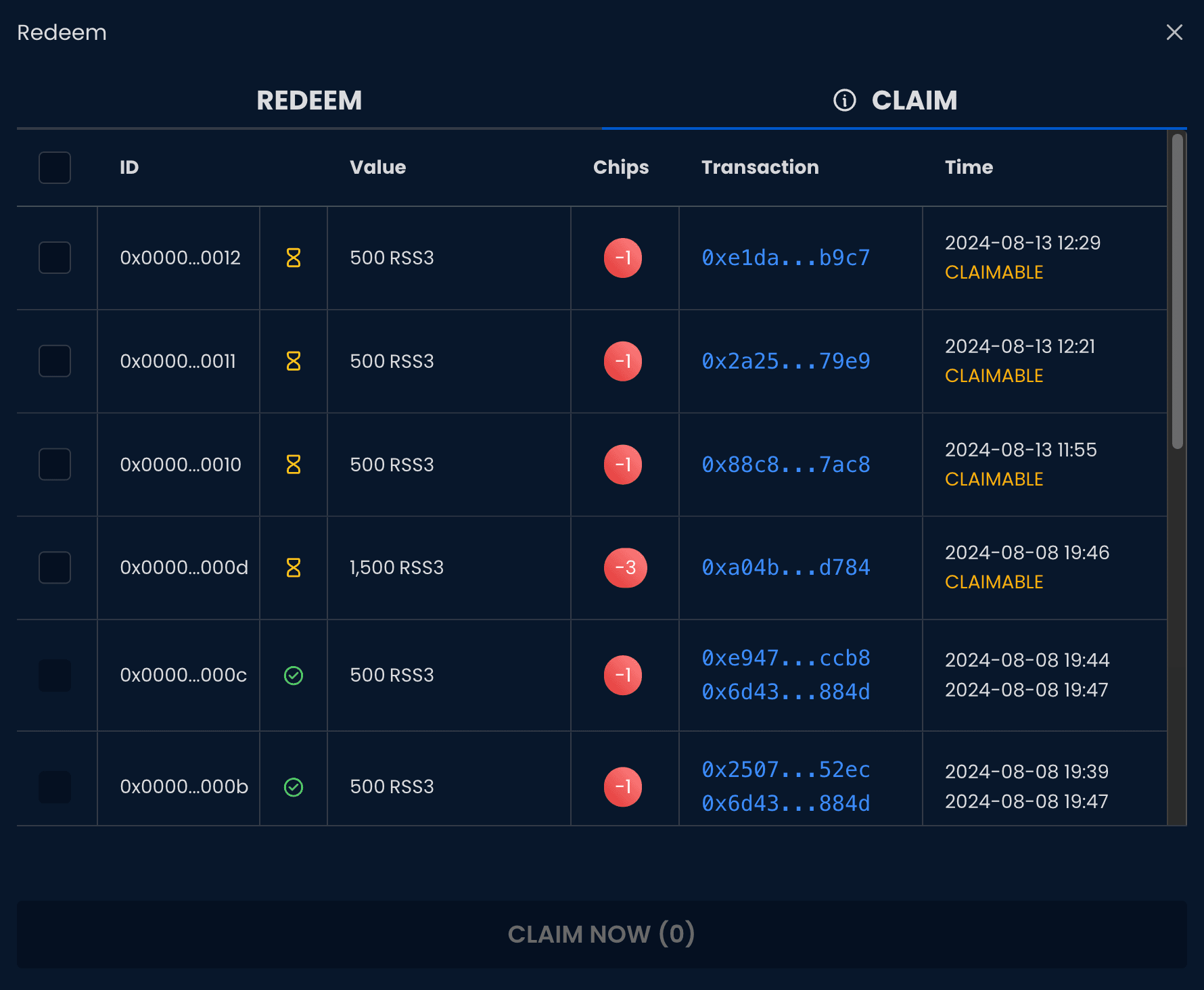Click disabled checkbox for row 0x0000...000c
The image size is (1204, 990).
pyautogui.click(x=55, y=675)
